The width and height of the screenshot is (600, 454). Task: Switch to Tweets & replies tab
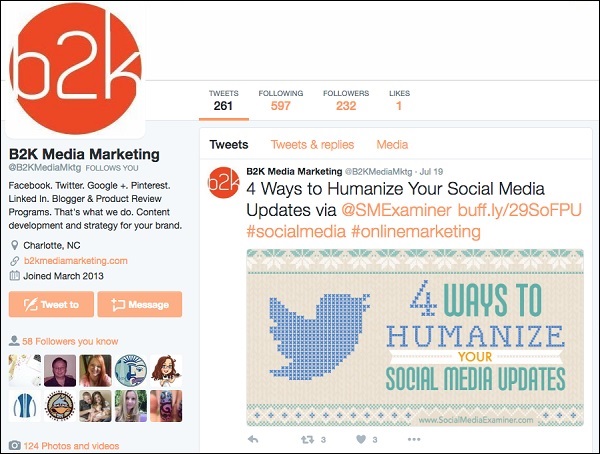click(x=312, y=145)
